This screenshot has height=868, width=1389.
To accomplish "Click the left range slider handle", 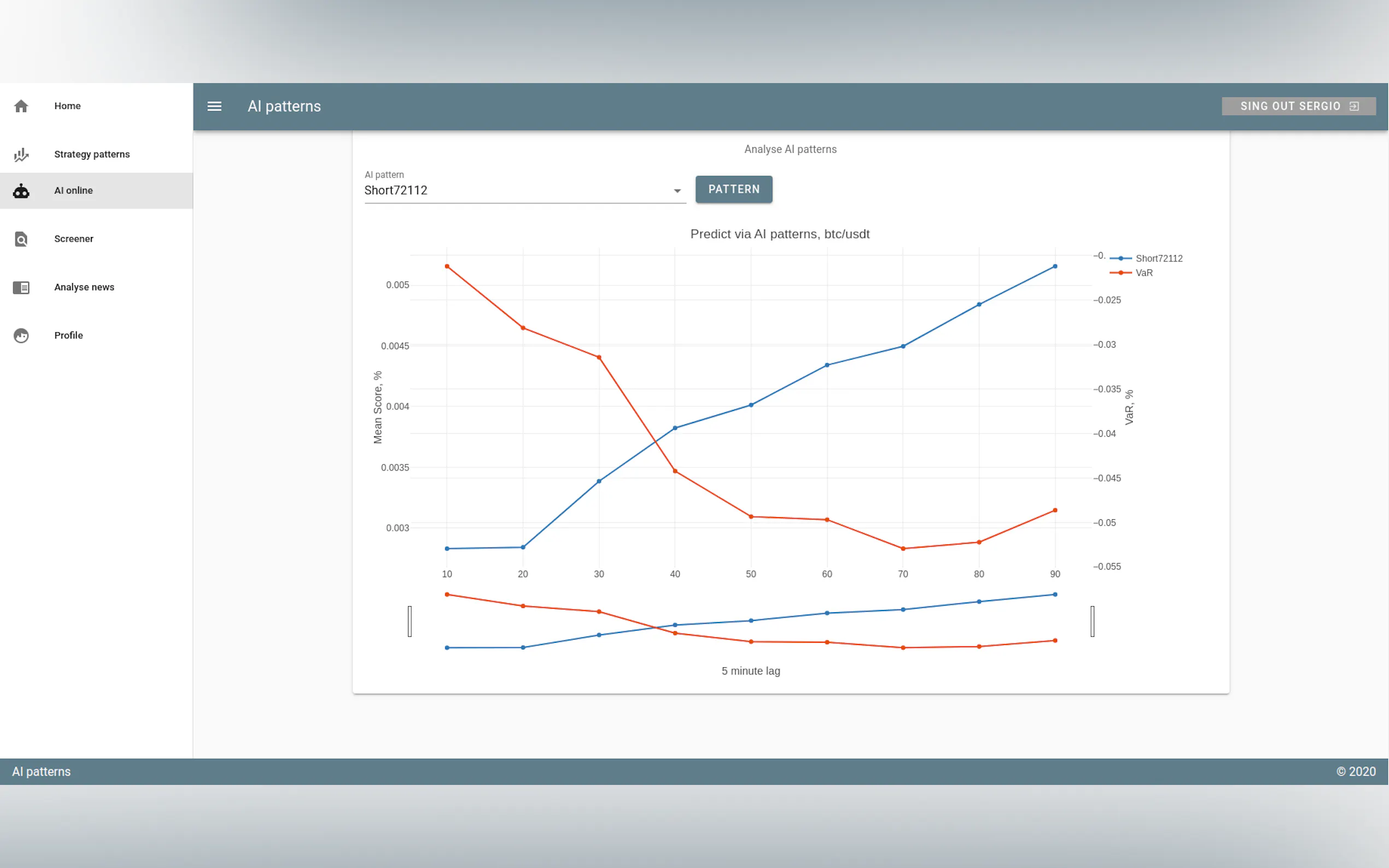I will [410, 621].
